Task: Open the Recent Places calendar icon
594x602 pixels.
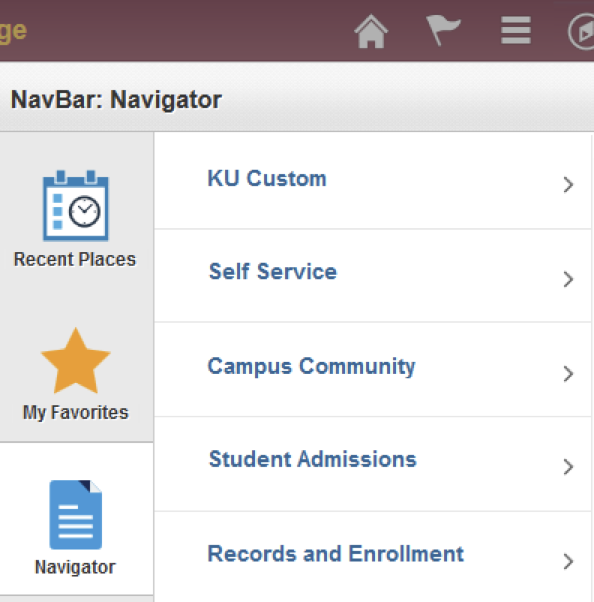Action: [x=76, y=205]
